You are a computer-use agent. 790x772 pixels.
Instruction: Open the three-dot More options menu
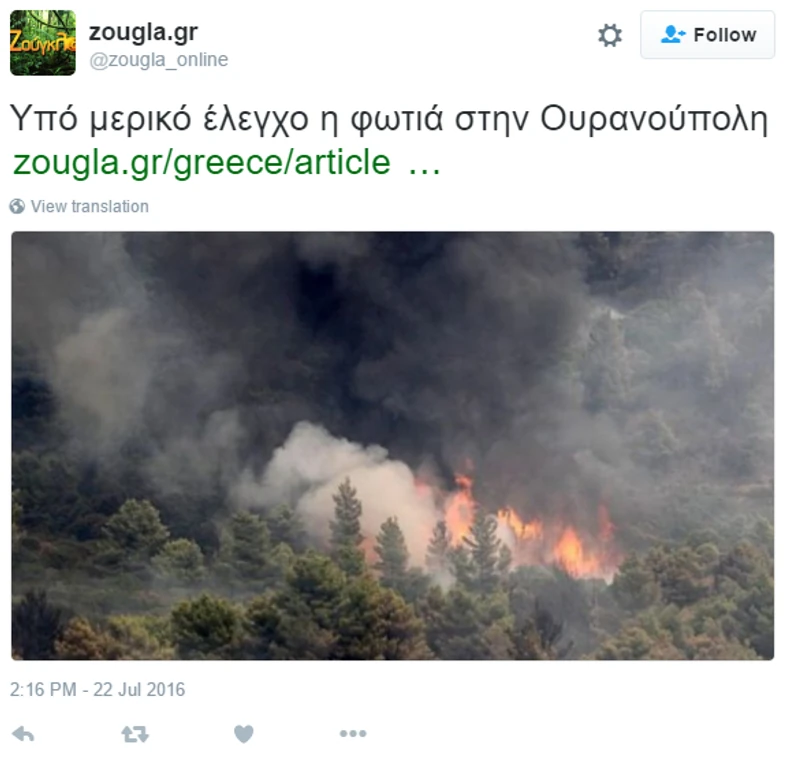[353, 734]
